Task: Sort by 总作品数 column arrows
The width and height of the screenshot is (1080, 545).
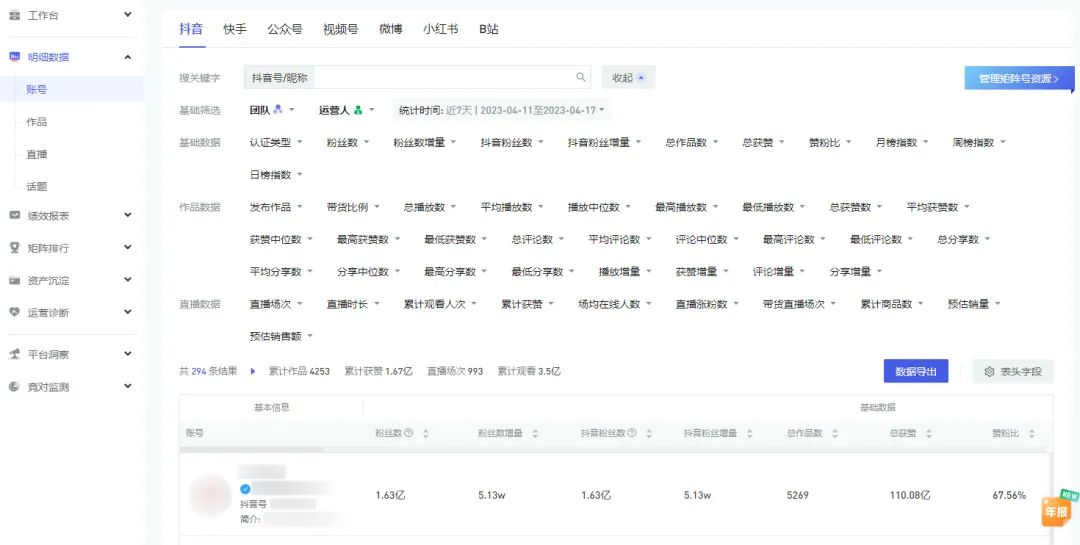Action: pyautogui.click(x=835, y=434)
